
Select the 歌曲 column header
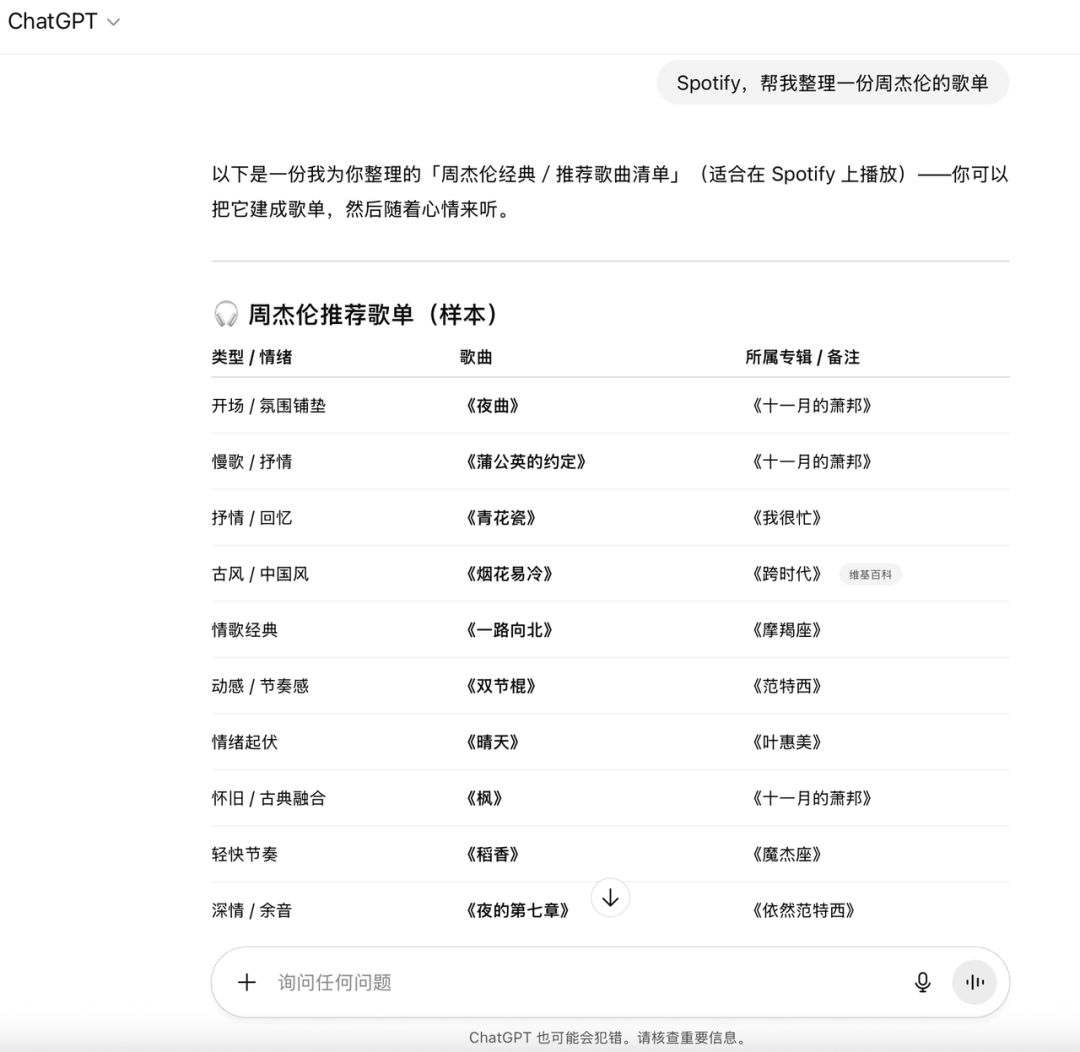coord(476,357)
